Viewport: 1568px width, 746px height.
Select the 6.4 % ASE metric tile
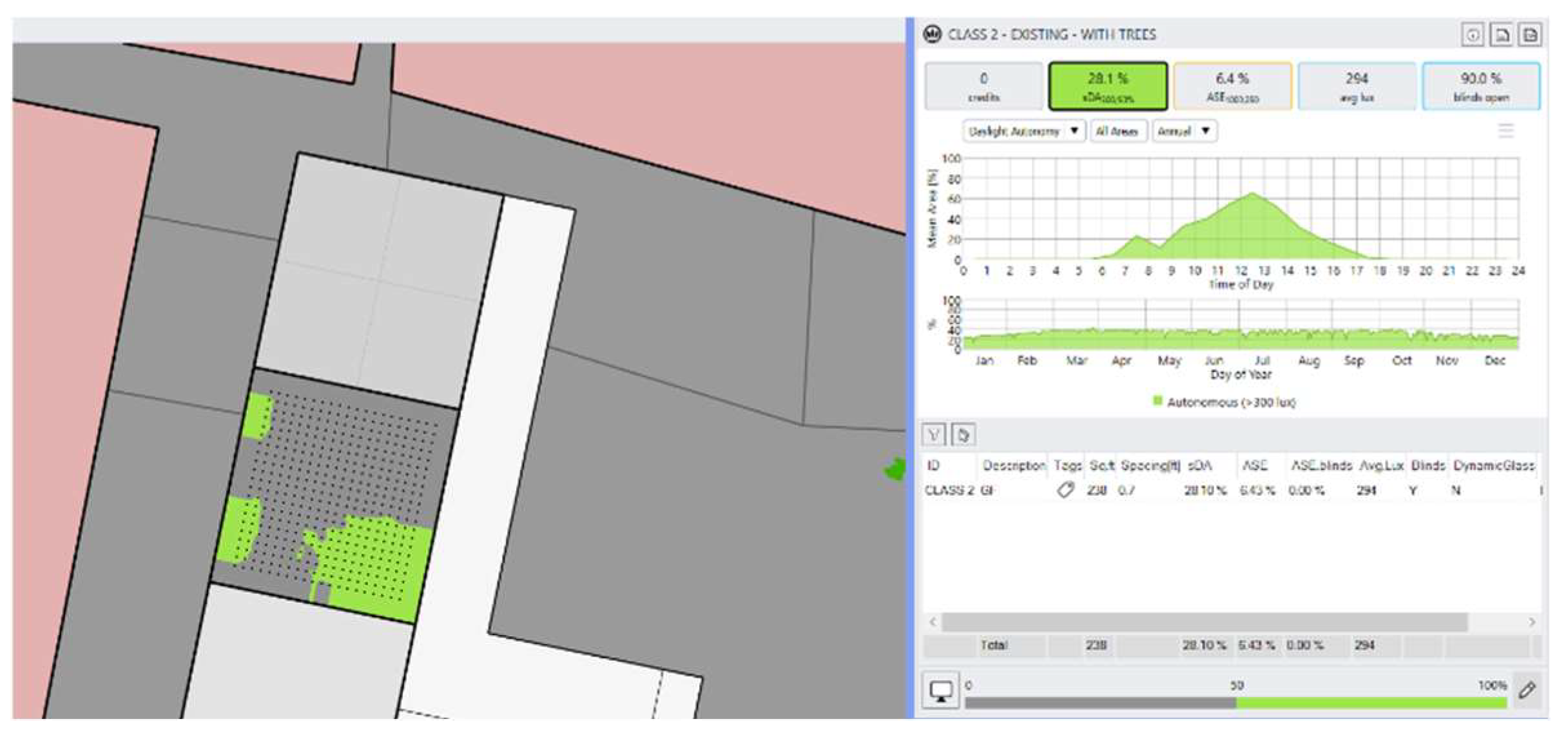click(1232, 86)
